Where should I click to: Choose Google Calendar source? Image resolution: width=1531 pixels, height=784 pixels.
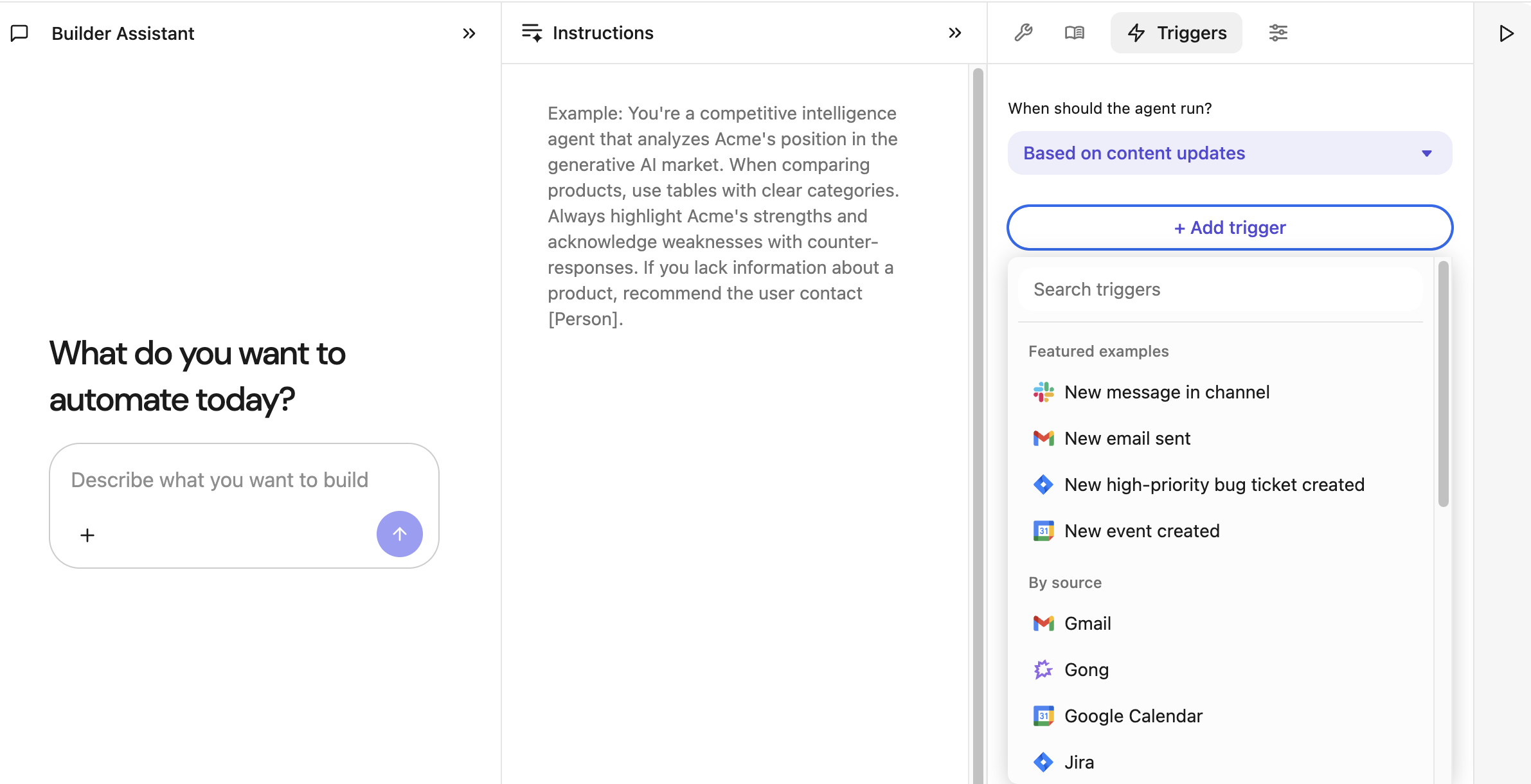tap(1133, 716)
